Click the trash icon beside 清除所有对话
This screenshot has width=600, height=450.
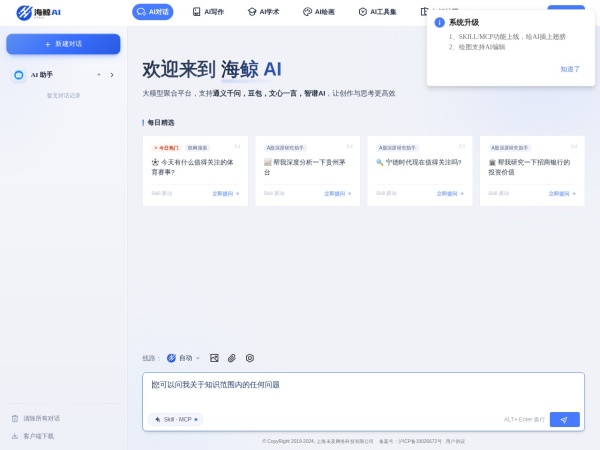click(x=15, y=418)
